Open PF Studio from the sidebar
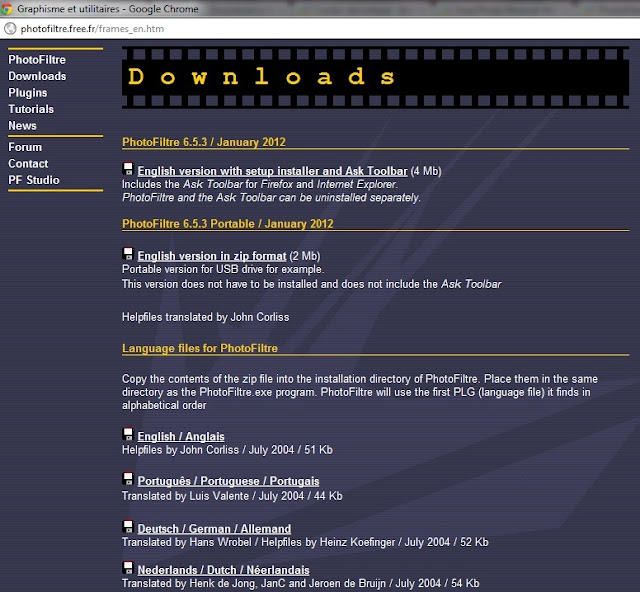The width and height of the screenshot is (640, 592). pyautogui.click(x=34, y=180)
